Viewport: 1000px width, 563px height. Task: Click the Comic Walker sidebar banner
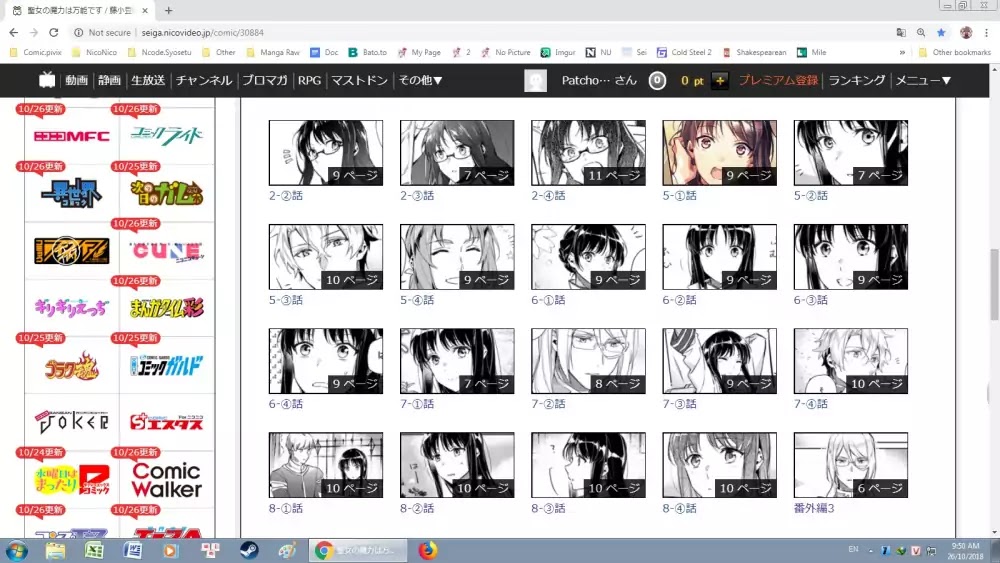(166, 479)
